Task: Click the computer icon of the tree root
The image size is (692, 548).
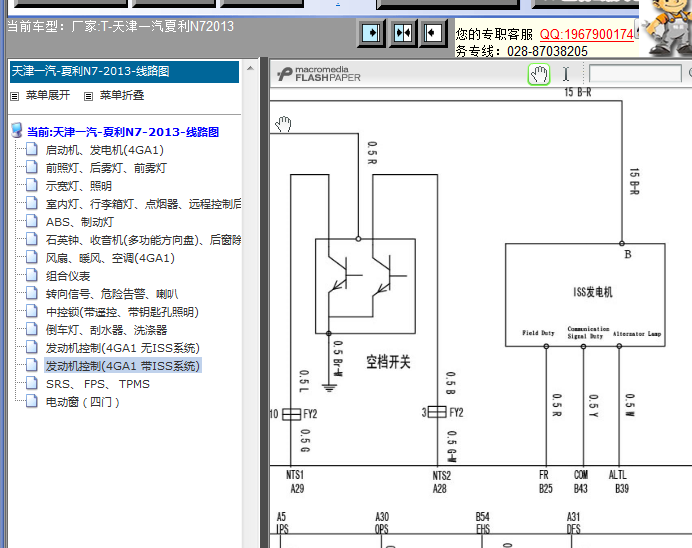Action: click(17, 130)
